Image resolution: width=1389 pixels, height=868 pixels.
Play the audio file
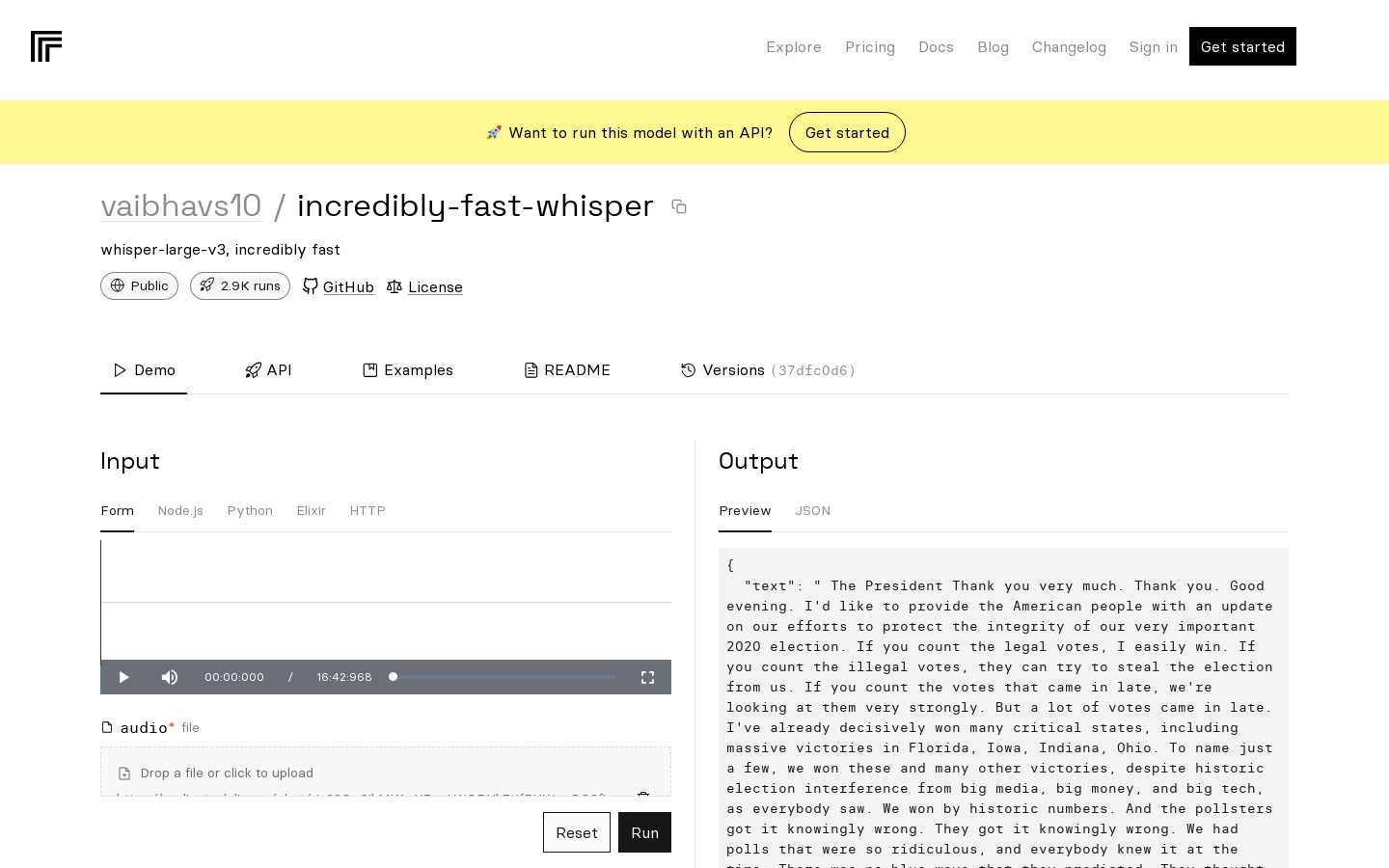click(x=123, y=677)
